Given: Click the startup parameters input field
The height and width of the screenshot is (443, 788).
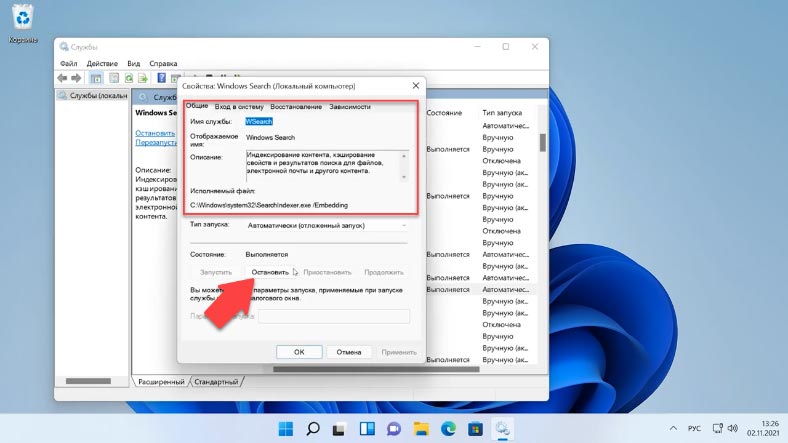Looking at the screenshot, I should pyautogui.click(x=334, y=316).
